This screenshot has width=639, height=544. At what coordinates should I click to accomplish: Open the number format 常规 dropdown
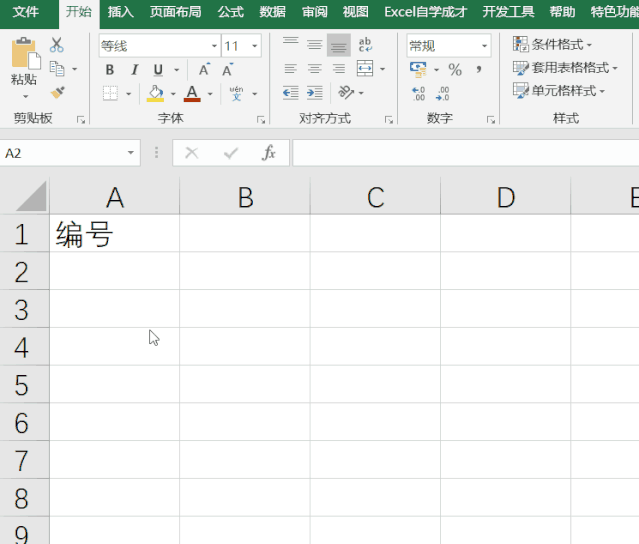485,46
